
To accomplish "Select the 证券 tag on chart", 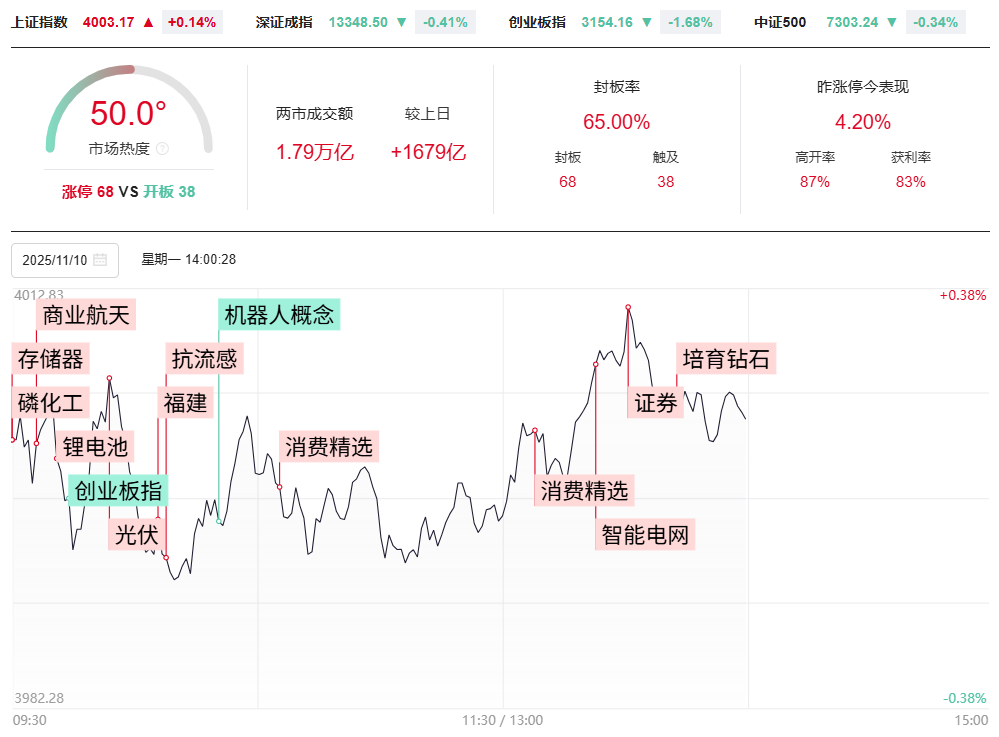I will pos(656,403).
